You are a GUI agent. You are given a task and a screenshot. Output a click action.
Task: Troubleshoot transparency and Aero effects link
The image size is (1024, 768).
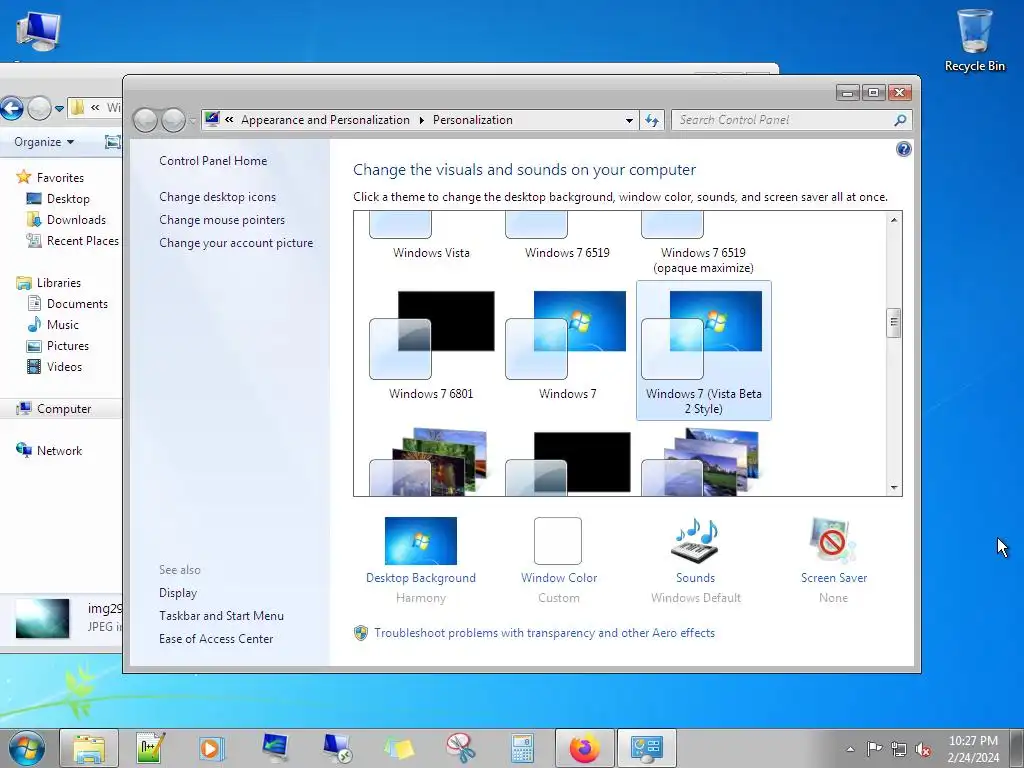coord(544,633)
